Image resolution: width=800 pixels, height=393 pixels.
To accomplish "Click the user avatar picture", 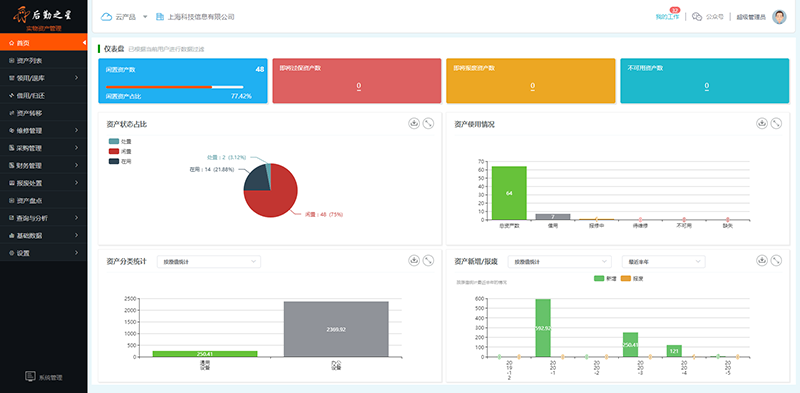I will click(779, 17).
